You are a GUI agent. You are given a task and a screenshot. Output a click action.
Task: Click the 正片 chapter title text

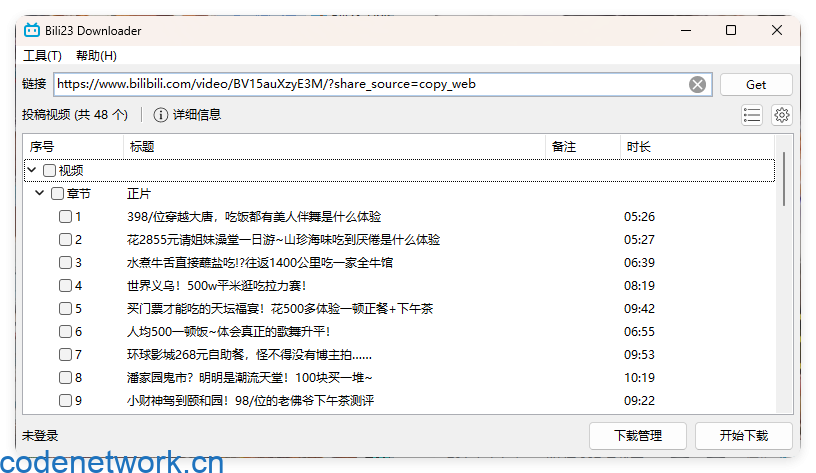pyautogui.click(x=139, y=194)
